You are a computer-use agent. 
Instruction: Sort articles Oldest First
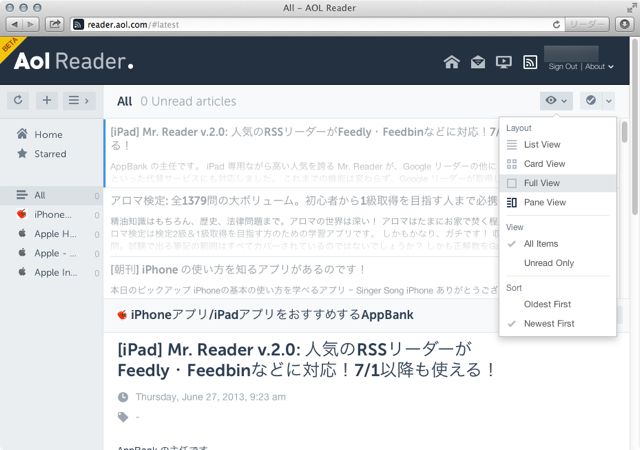coord(558,304)
